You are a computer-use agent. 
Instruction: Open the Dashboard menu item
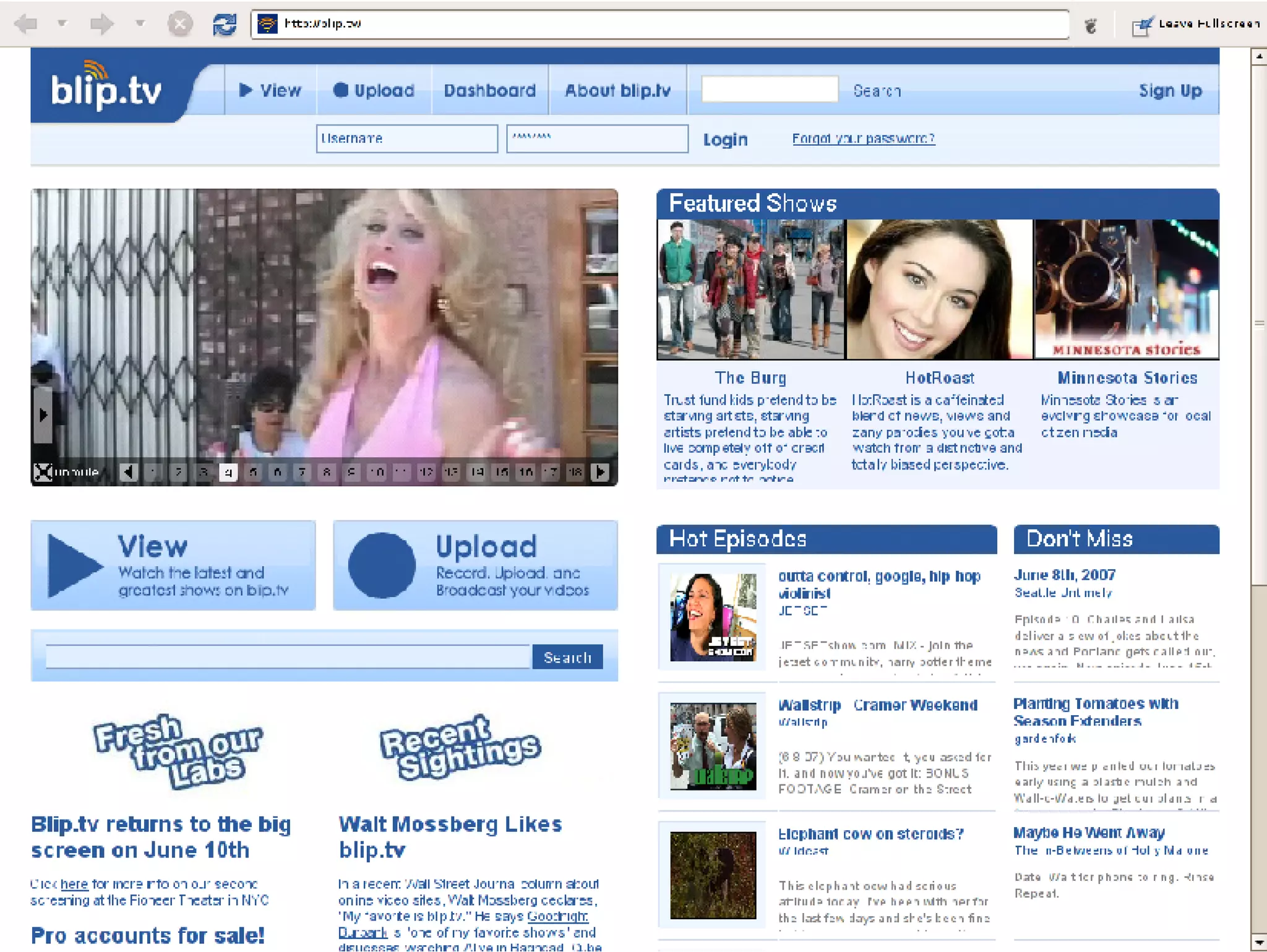490,90
